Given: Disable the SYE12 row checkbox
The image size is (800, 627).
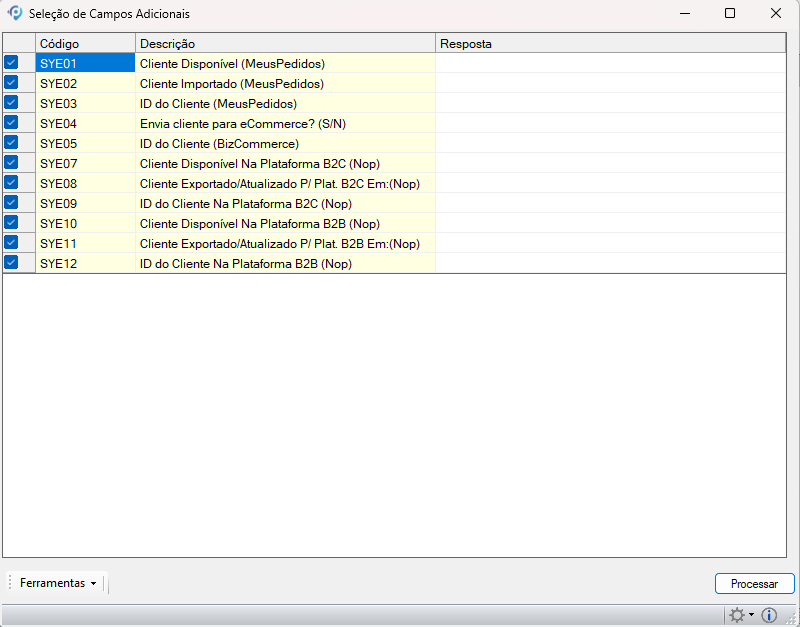Looking at the screenshot, I should [11, 263].
